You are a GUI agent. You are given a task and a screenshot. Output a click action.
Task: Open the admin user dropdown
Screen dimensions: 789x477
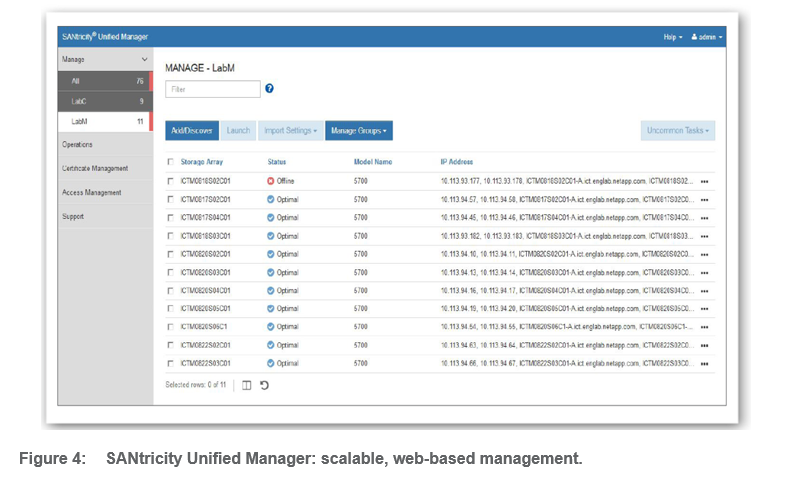point(706,37)
